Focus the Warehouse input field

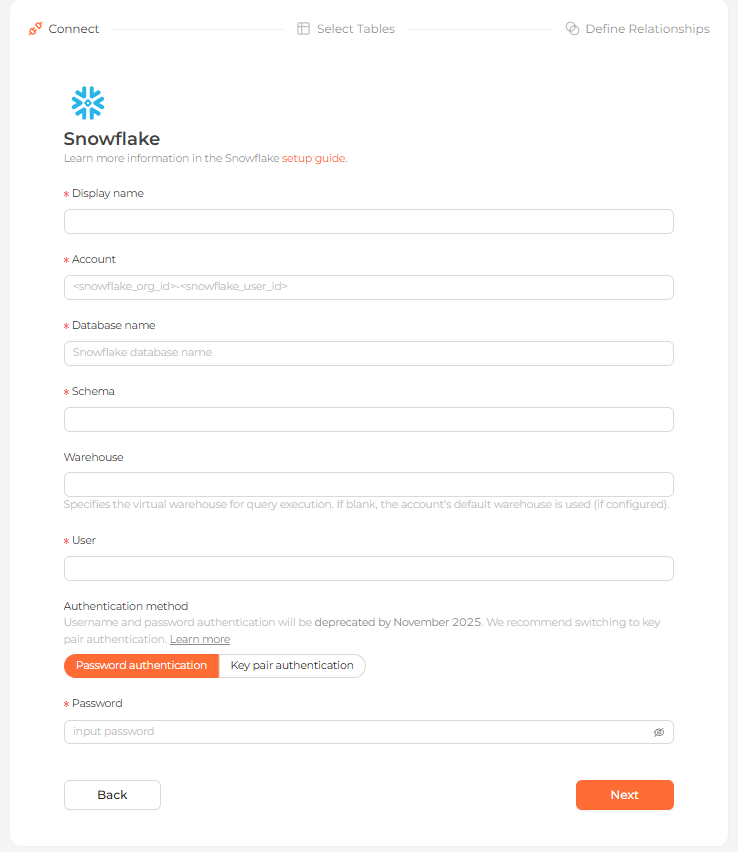tap(369, 484)
